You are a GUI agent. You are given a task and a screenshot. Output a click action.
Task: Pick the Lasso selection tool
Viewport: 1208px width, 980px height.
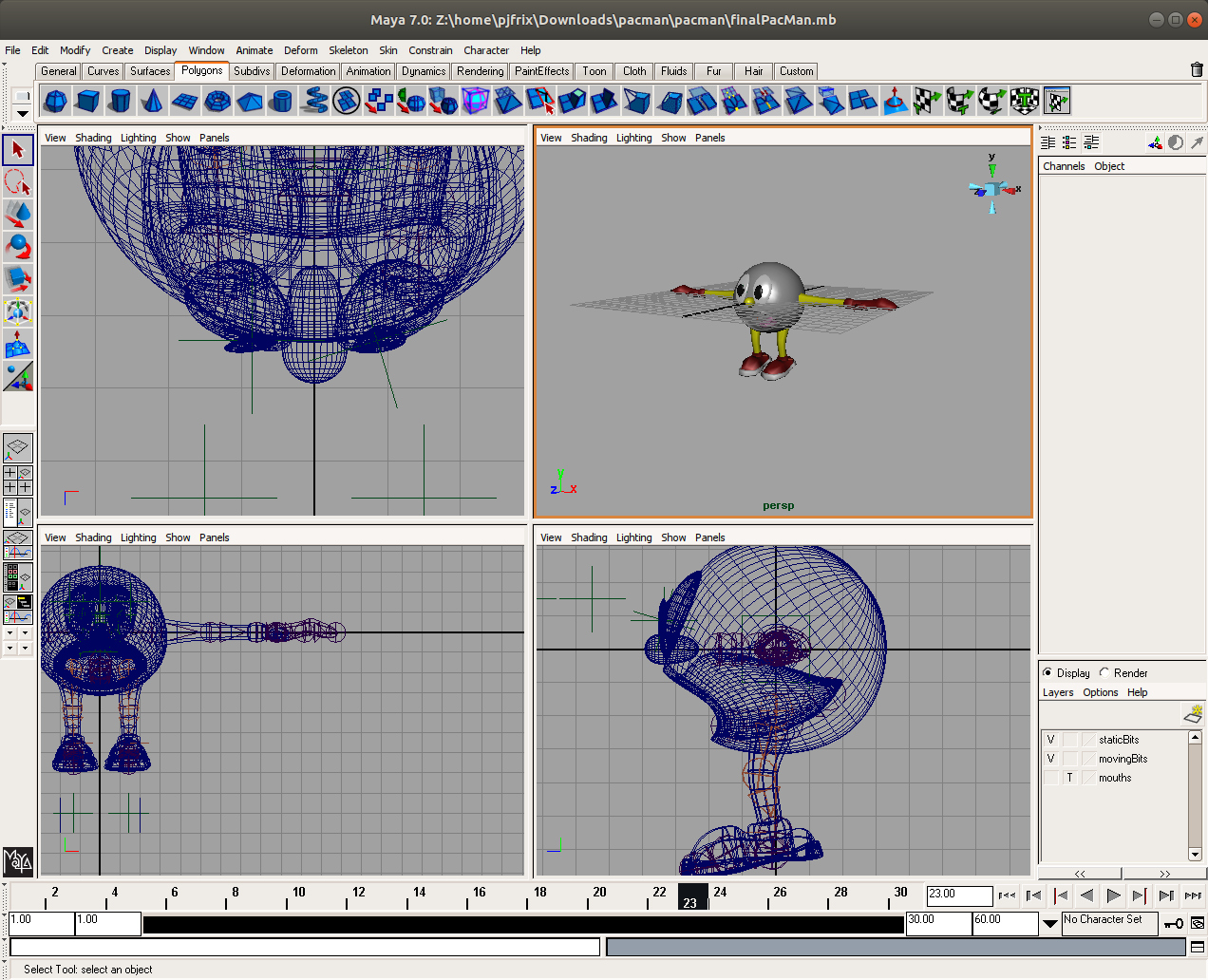pyautogui.click(x=18, y=182)
